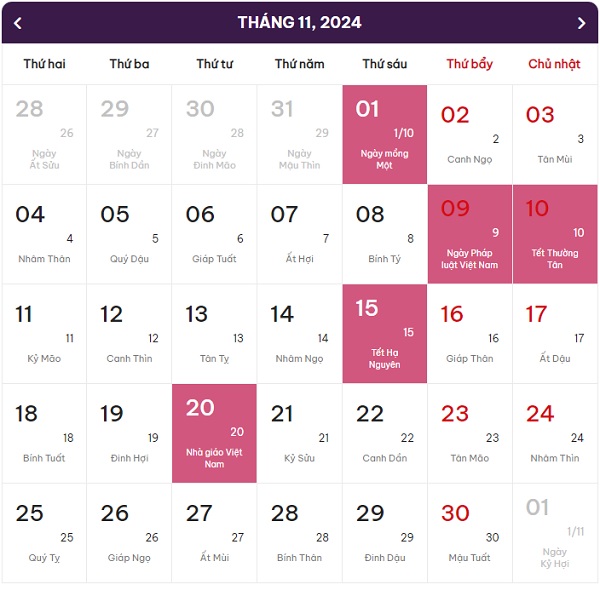Image resolution: width=600 pixels, height=596 pixels.
Task: Select November 9 Ngày Pháp luật Việt Nam
Action: click(x=470, y=234)
